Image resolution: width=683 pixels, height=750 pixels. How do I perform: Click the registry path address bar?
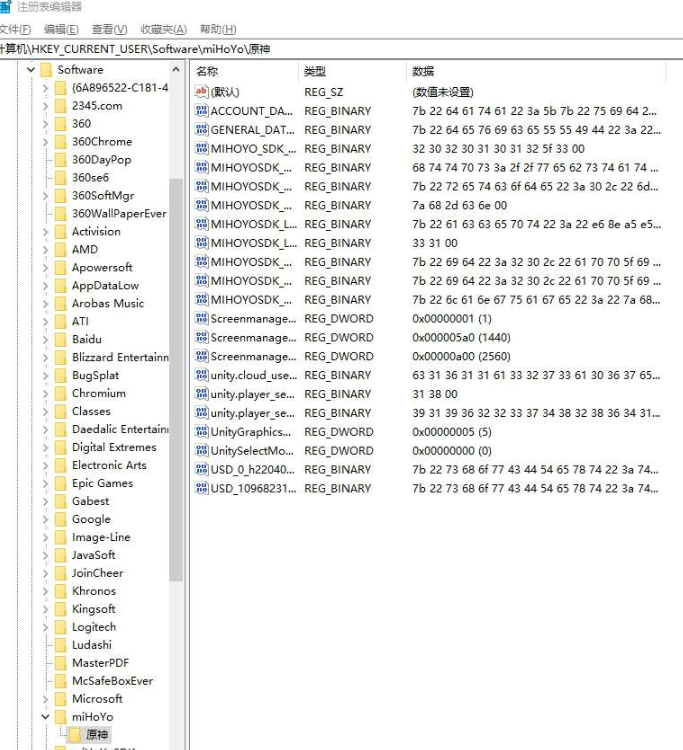pyautogui.click(x=340, y=48)
